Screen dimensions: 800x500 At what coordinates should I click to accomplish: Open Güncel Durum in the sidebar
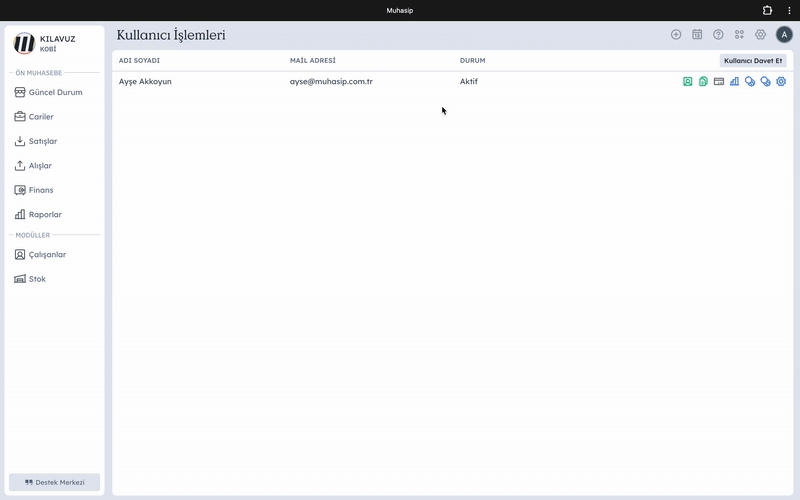pyautogui.click(x=56, y=92)
